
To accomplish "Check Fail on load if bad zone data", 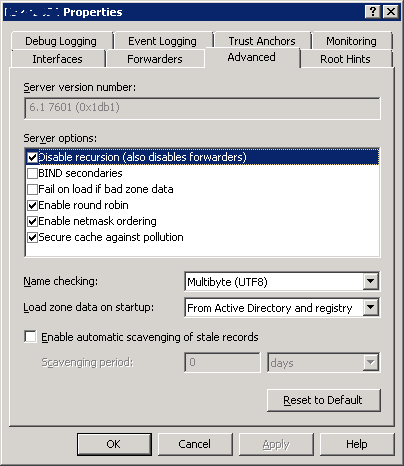I will (32, 189).
